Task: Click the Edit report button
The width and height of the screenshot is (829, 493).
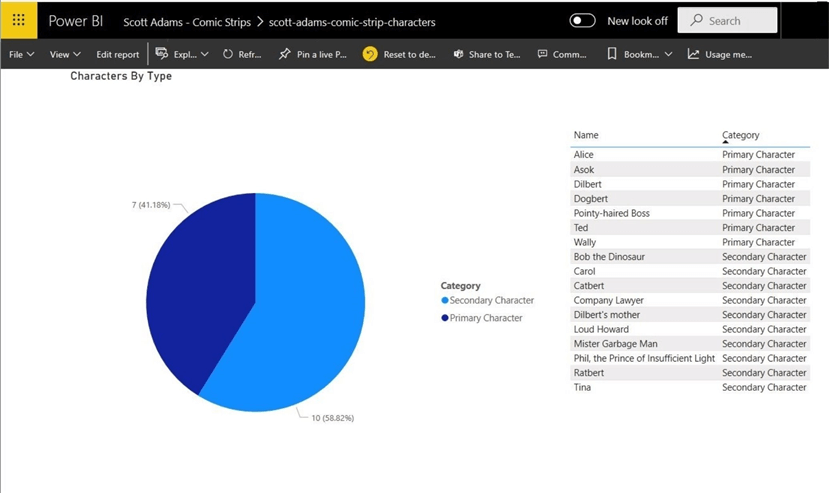Action: [117, 54]
